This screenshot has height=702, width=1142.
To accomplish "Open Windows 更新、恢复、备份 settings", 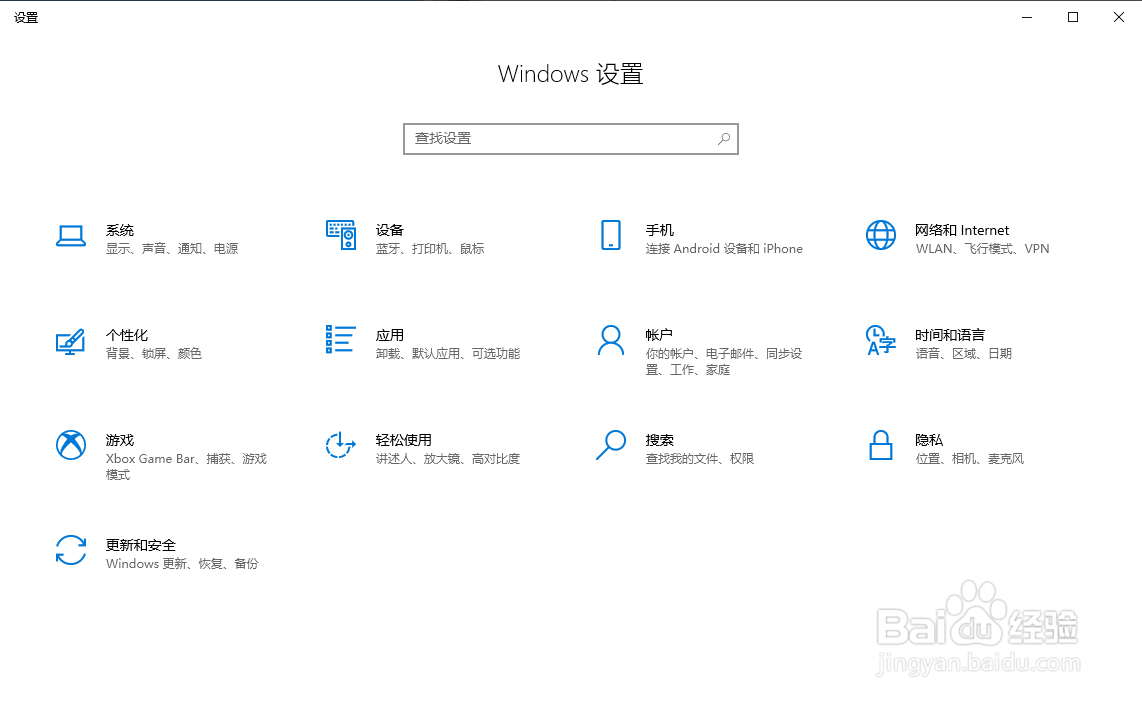I will tap(181, 564).
